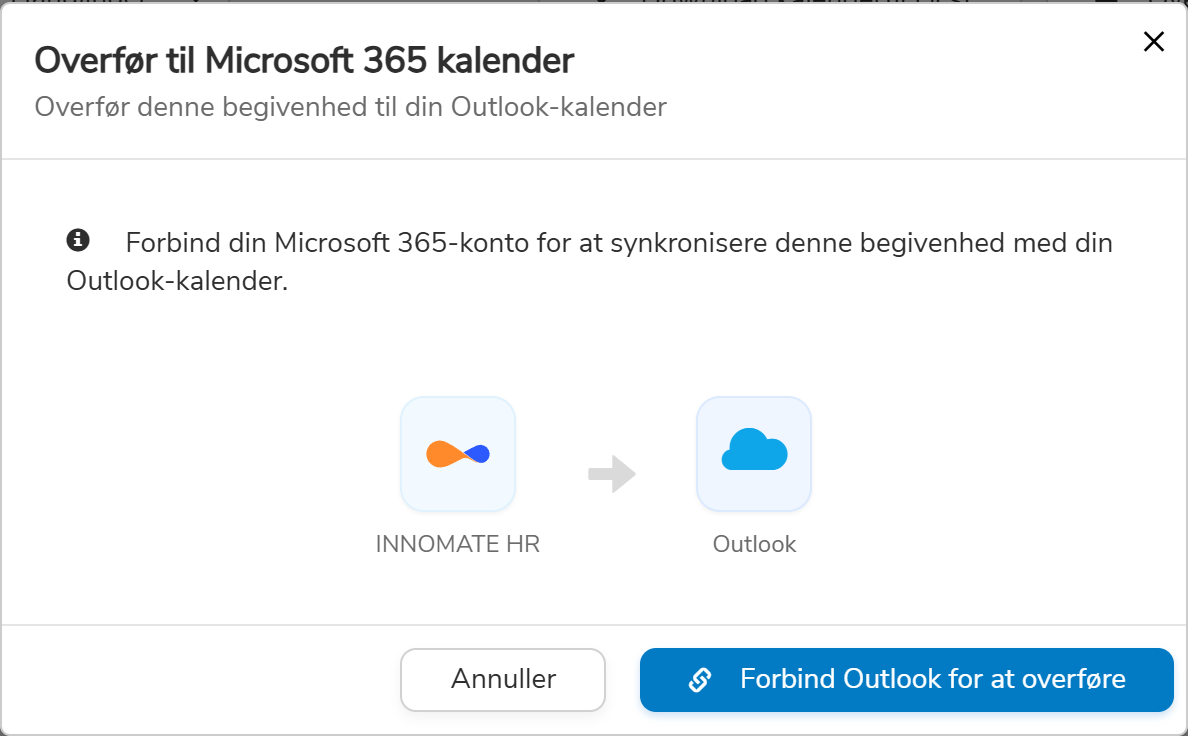Select the information symbol before the Forbind text

(77, 238)
